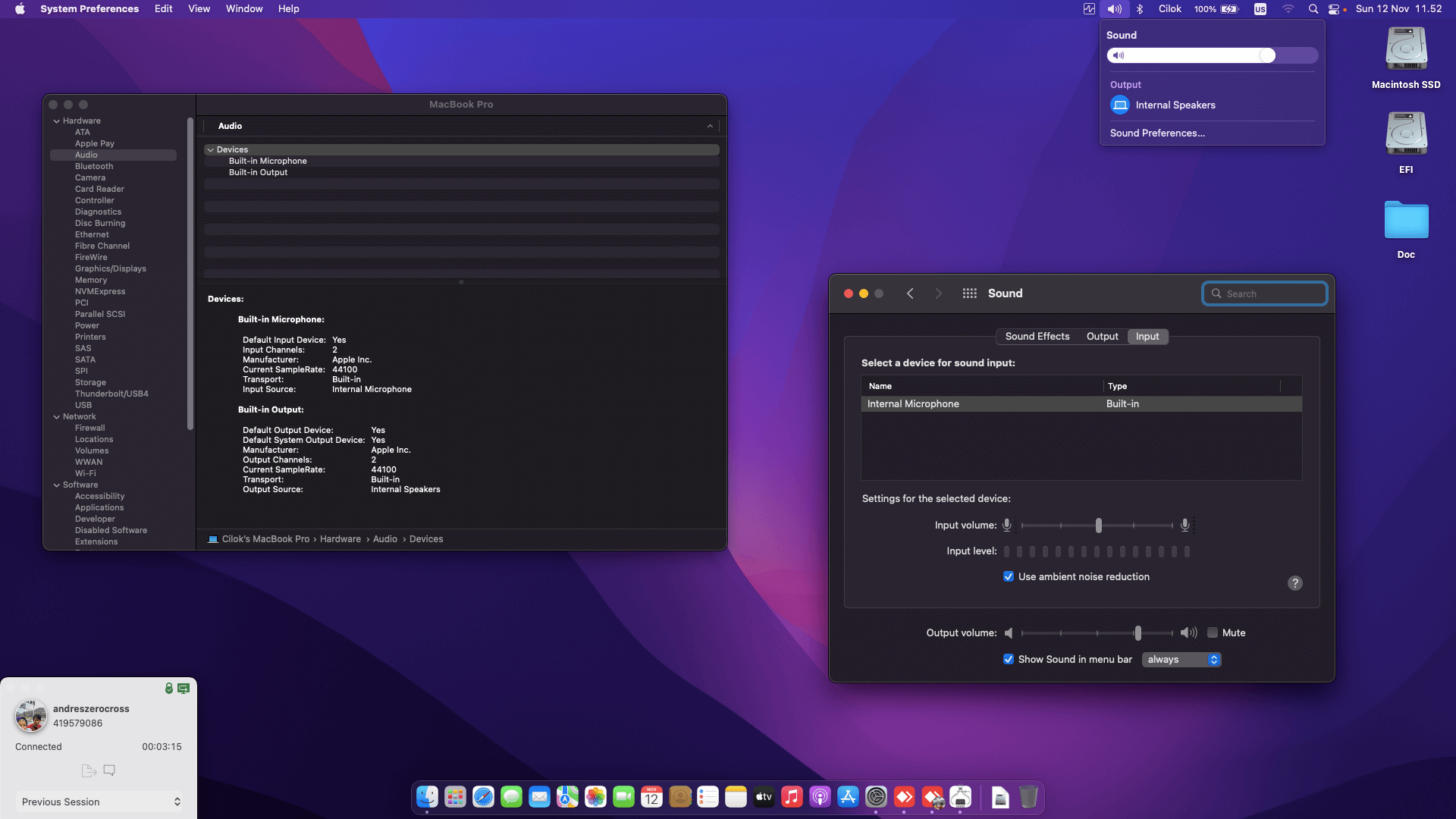Image resolution: width=1456 pixels, height=819 pixels.
Task: Open Finder from the Dock
Action: point(427,797)
